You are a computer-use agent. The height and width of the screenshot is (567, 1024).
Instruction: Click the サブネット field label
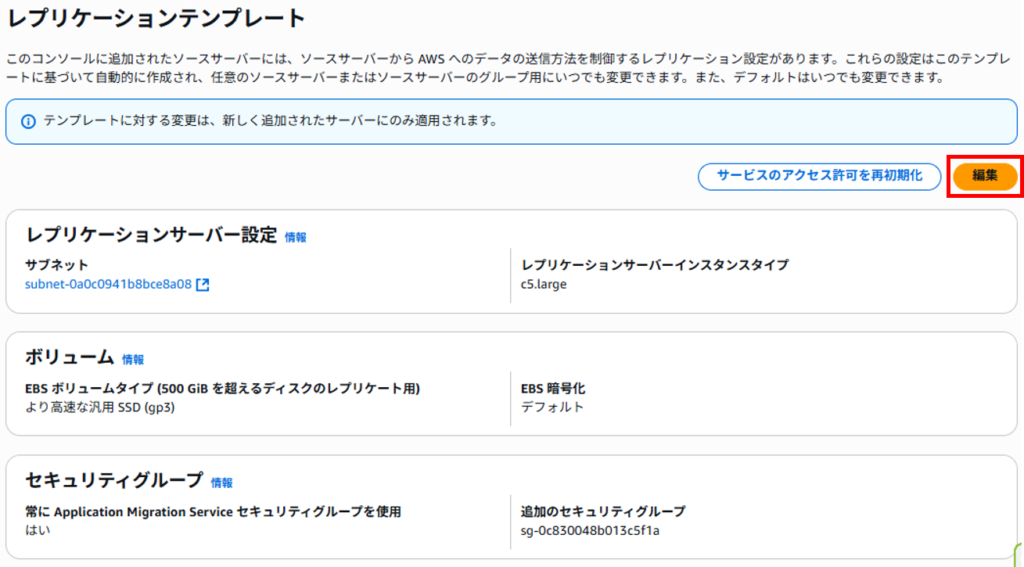[56, 265]
